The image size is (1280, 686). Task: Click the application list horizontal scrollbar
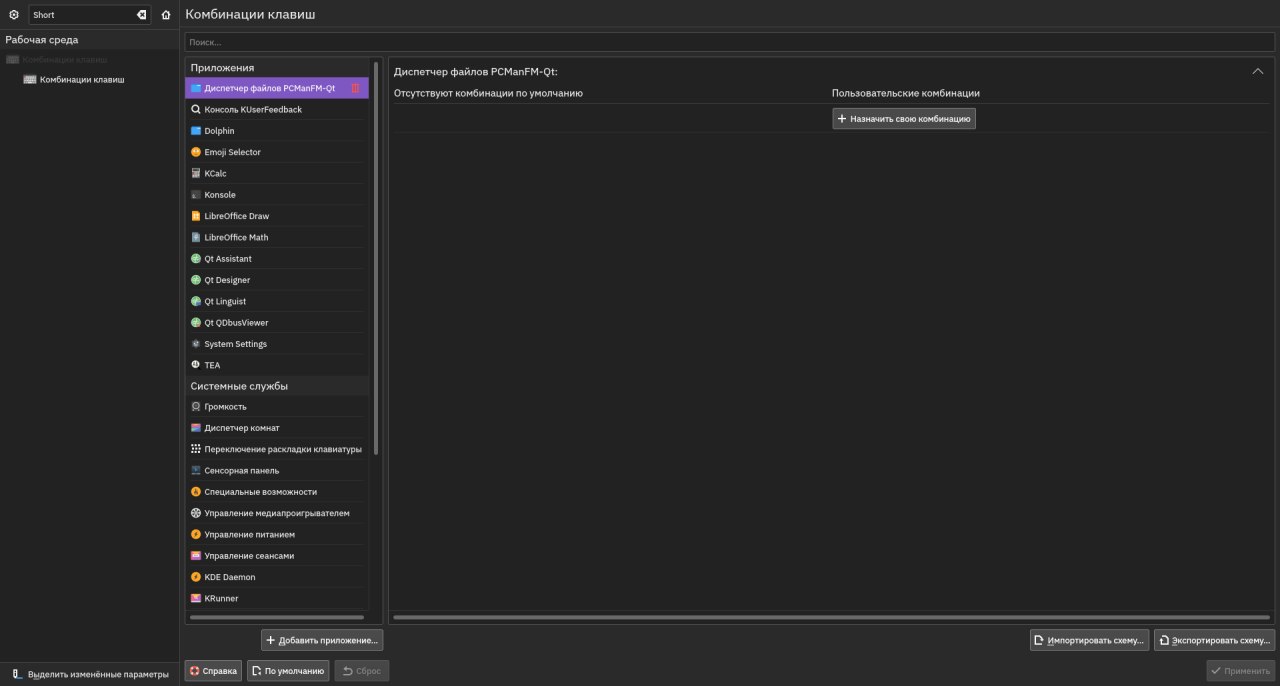(x=277, y=618)
